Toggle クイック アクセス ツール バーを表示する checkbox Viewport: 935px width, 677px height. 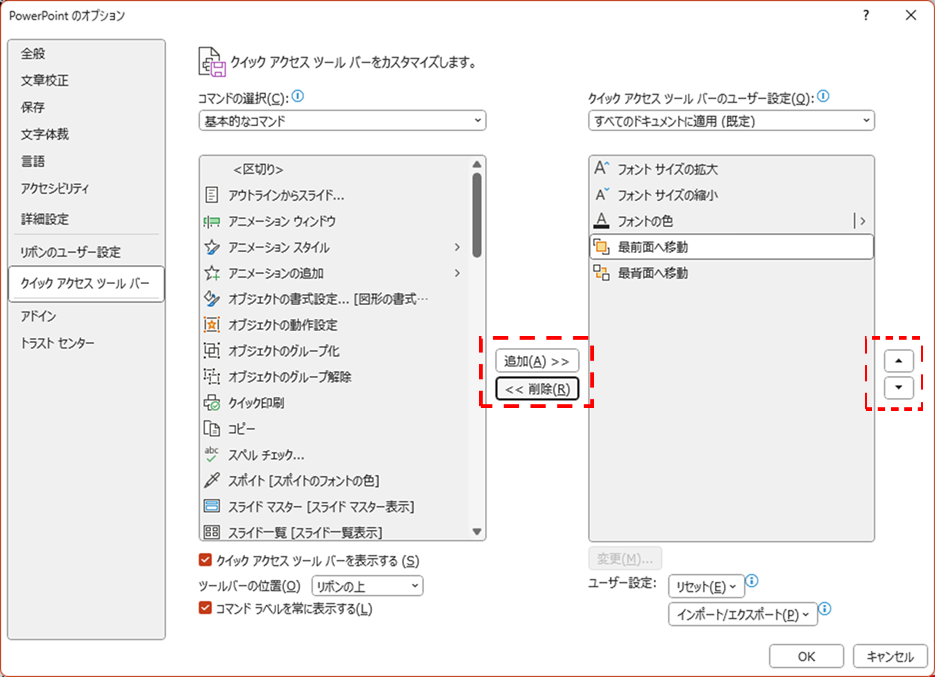tap(206, 560)
